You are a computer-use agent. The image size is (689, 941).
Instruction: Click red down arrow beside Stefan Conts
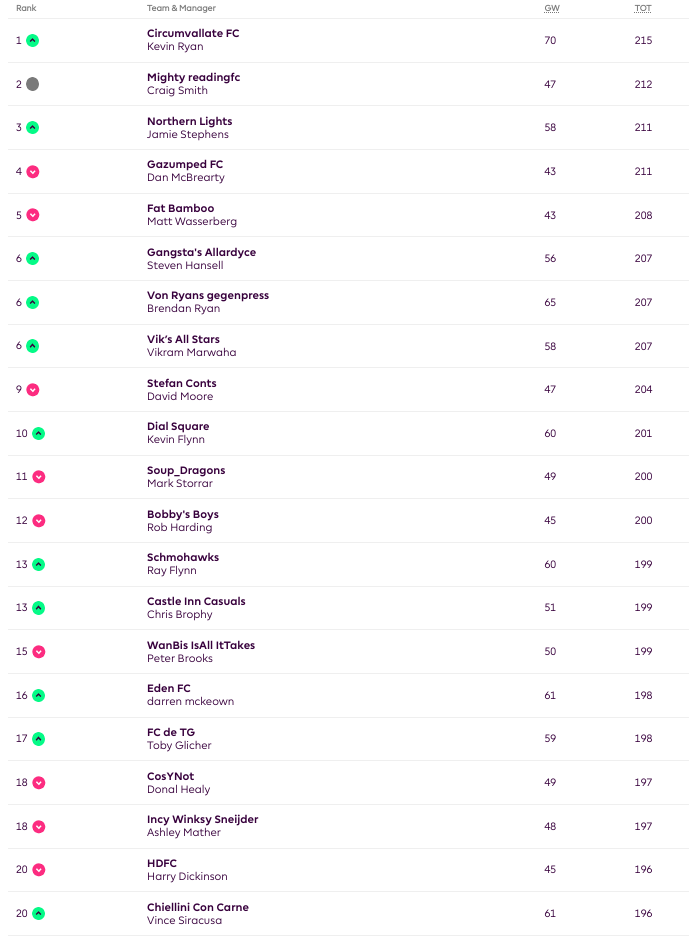32,390
